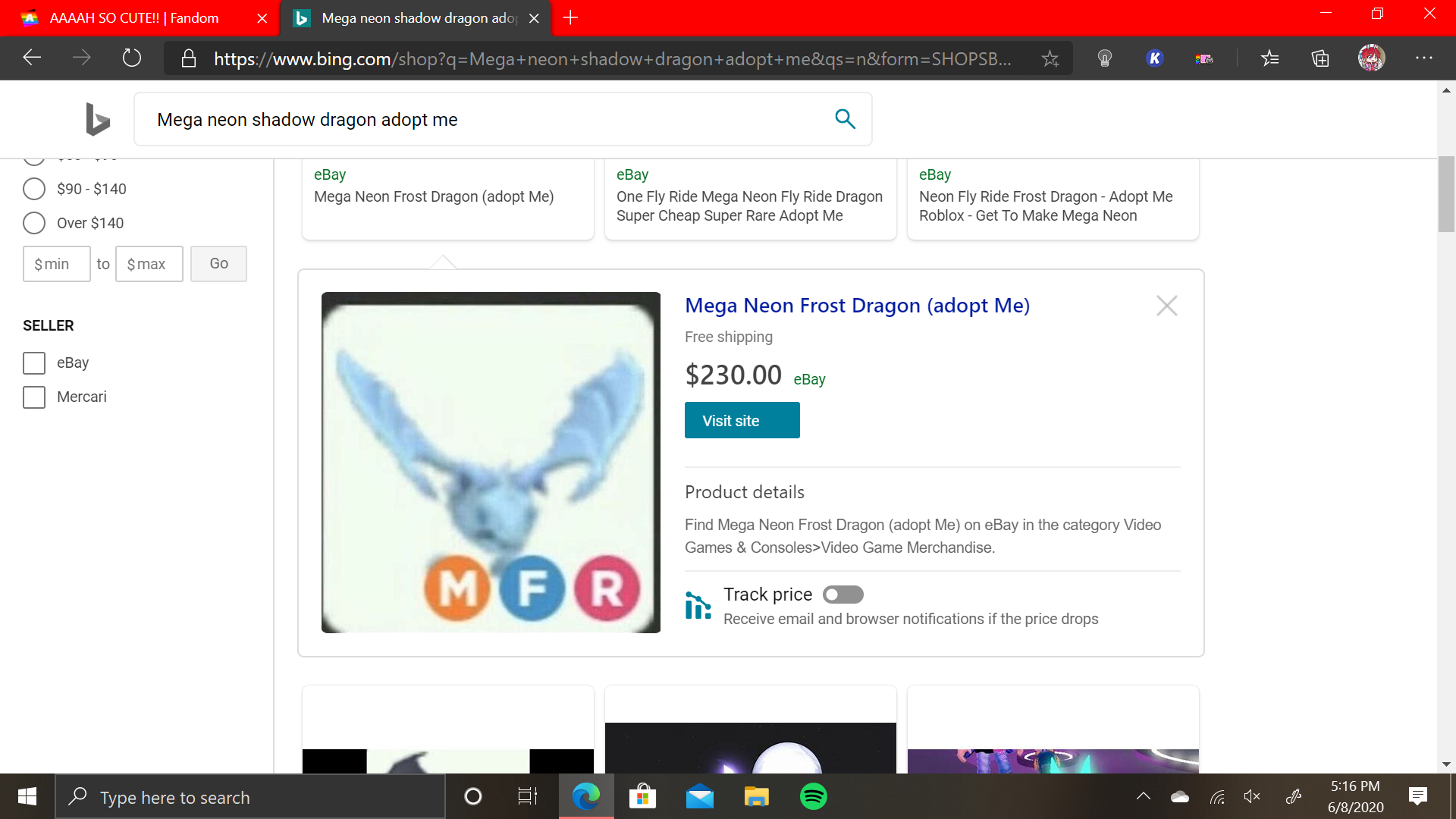The height and width of the screenshot is (819, 1456).
Task: Check the Mercari seller checkbox
Action: point(34,397)
